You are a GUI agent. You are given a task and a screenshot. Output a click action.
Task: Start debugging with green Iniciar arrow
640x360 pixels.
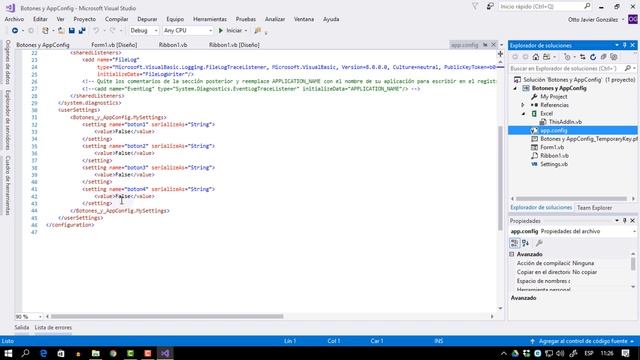click(x=231, y=31)
